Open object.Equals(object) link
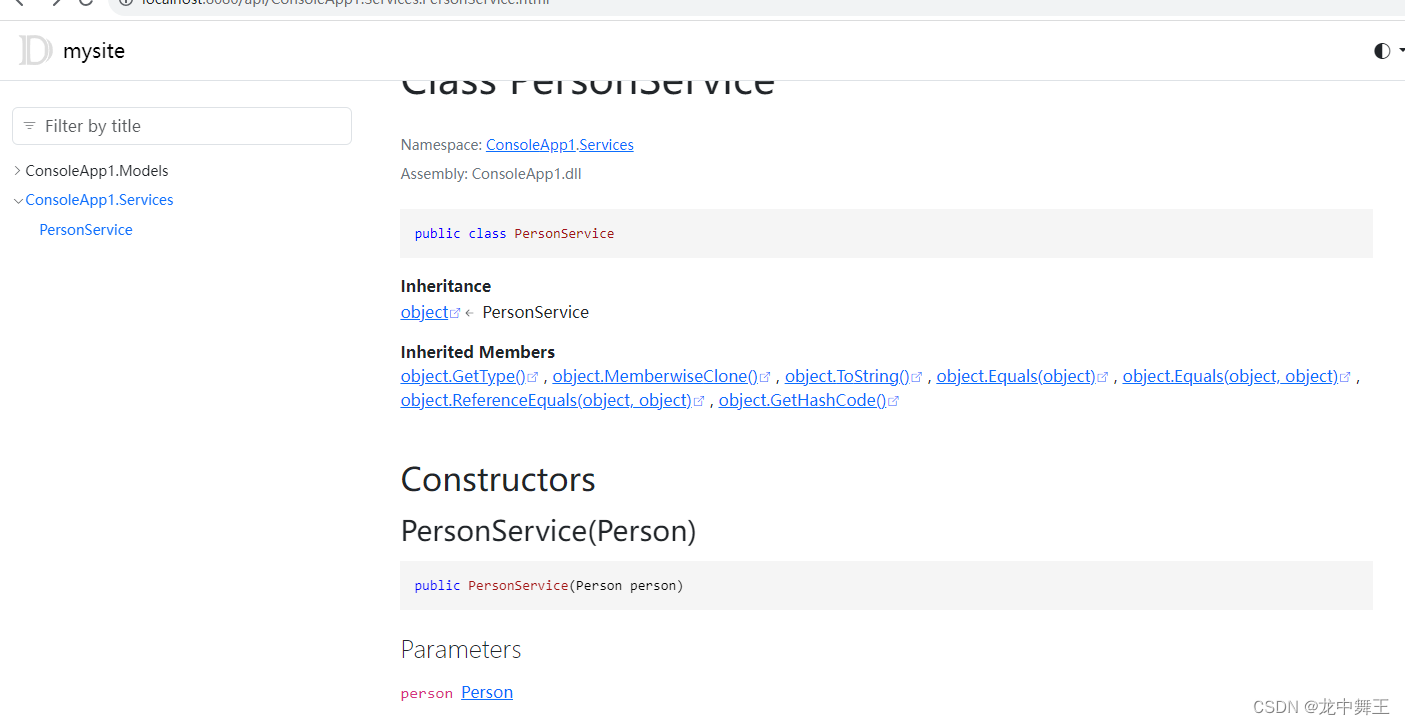The width and height of the screenshot is (1405, 725). (x=1016, y=376)
